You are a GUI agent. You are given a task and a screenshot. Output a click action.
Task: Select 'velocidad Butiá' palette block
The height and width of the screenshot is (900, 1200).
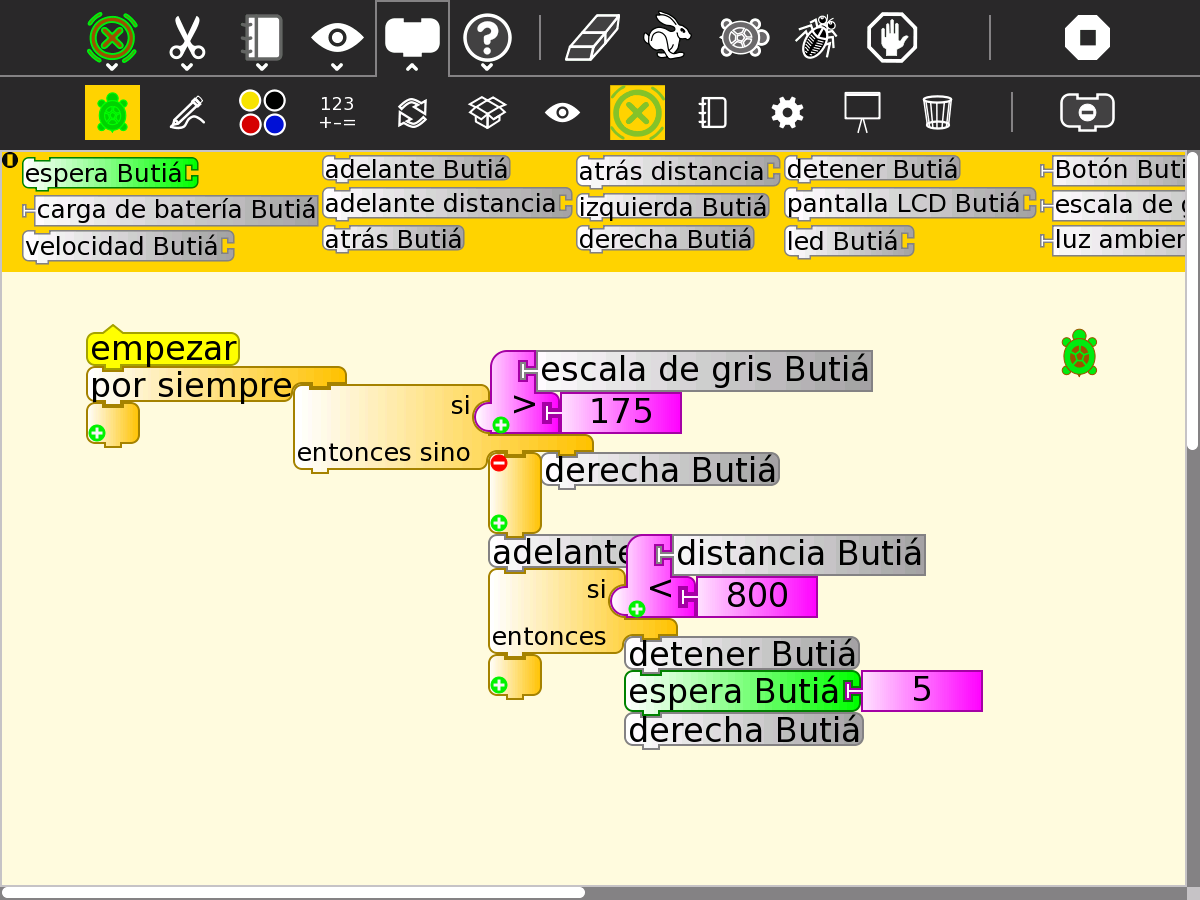tap(127, 246)
